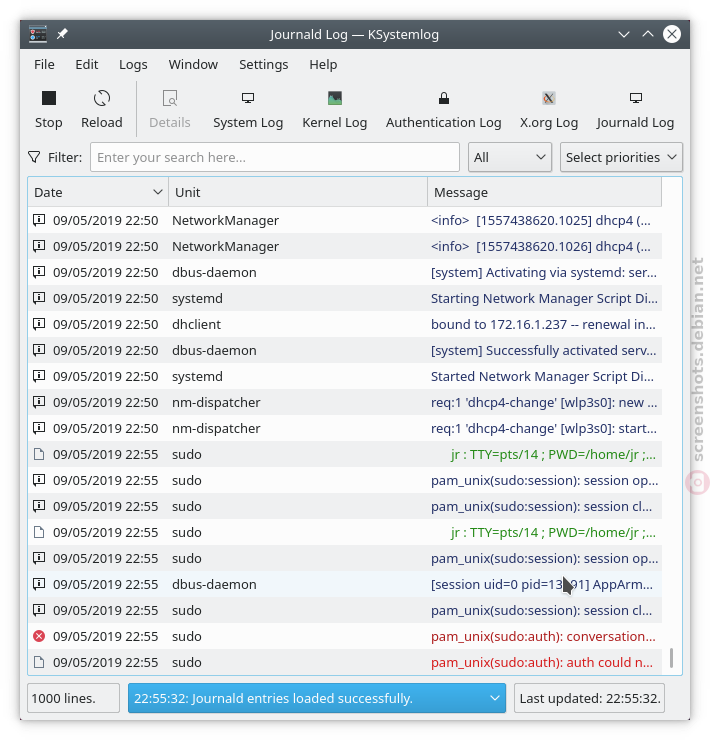The width and height of the screenshot is (710, 740).
Task: Open the Logs menu
Action: (133, 64)
